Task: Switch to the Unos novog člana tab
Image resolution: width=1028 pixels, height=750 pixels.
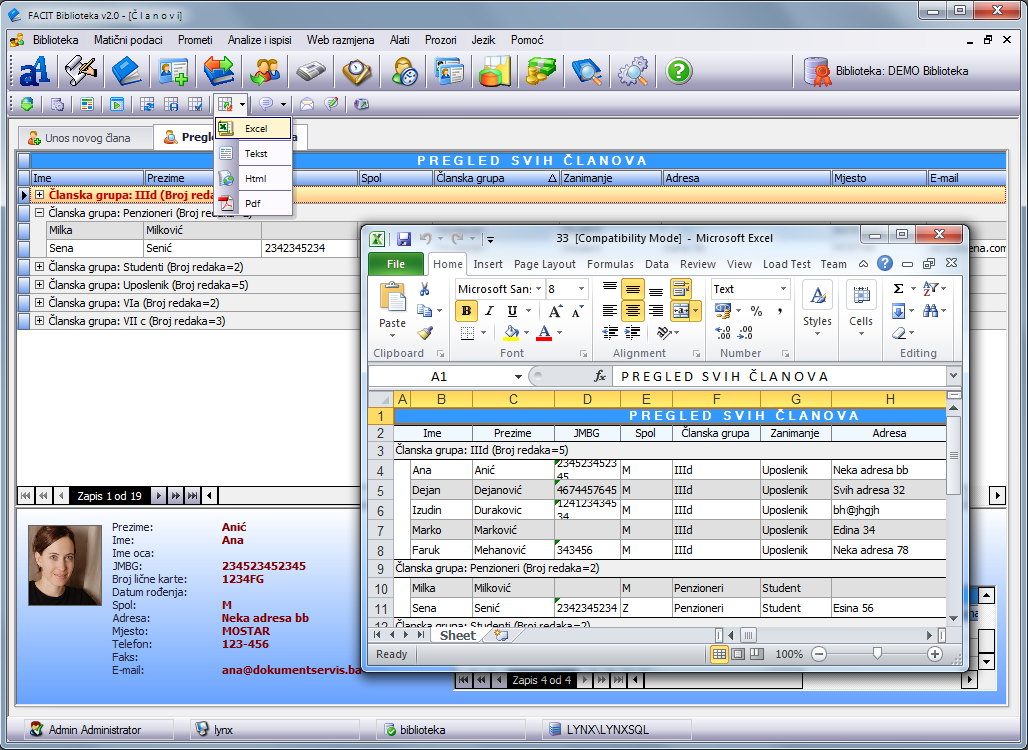Action: coord(86,138)
